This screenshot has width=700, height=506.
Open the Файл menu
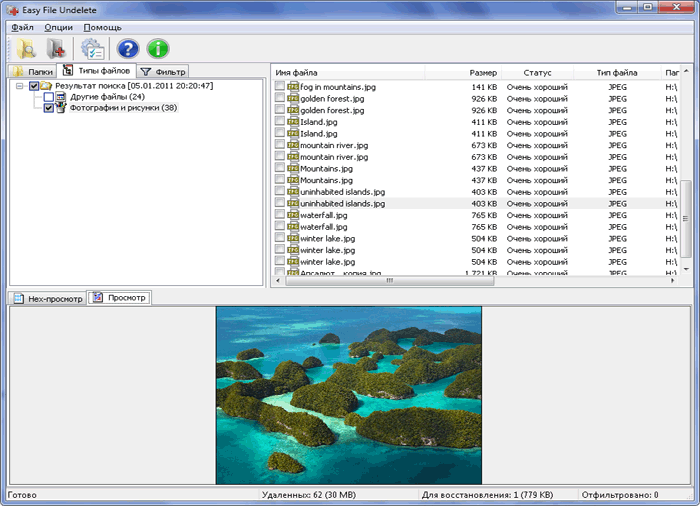pyautogui.click(x=22, y=27)
